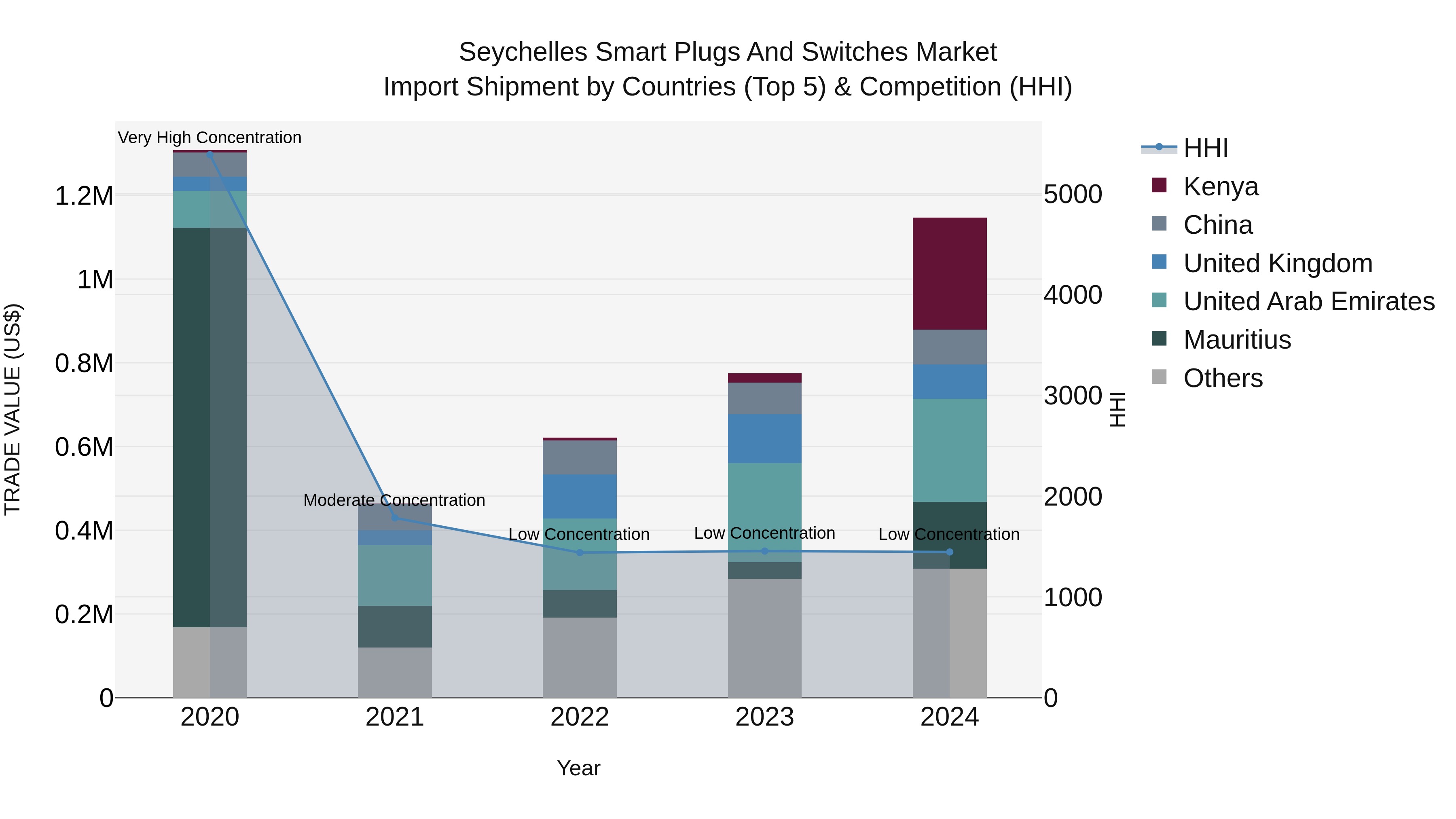The width and height of the screenshot is (1456, 819).
Task: Click the China legend color swatch
Action: (x=1159, y=224)
